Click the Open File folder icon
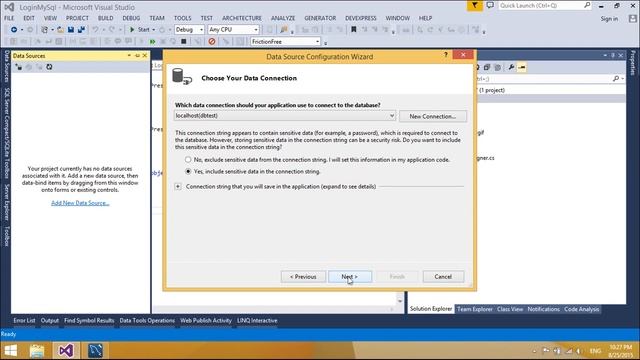640x360 pixels. point(60,30)
